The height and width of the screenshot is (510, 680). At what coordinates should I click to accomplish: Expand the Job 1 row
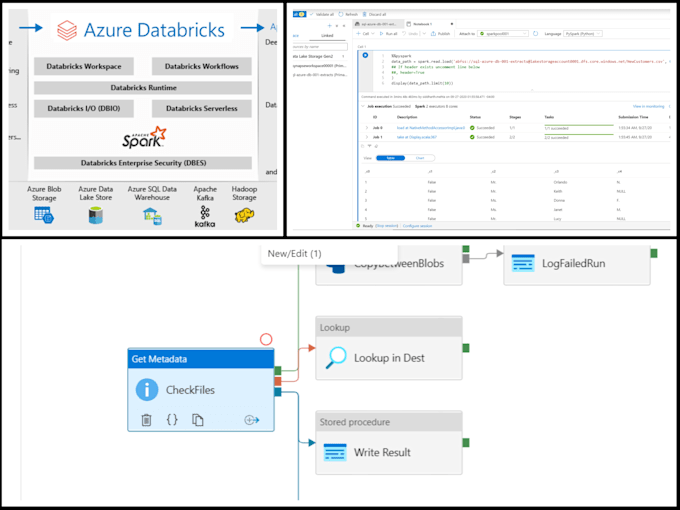(x=367, y=137)
